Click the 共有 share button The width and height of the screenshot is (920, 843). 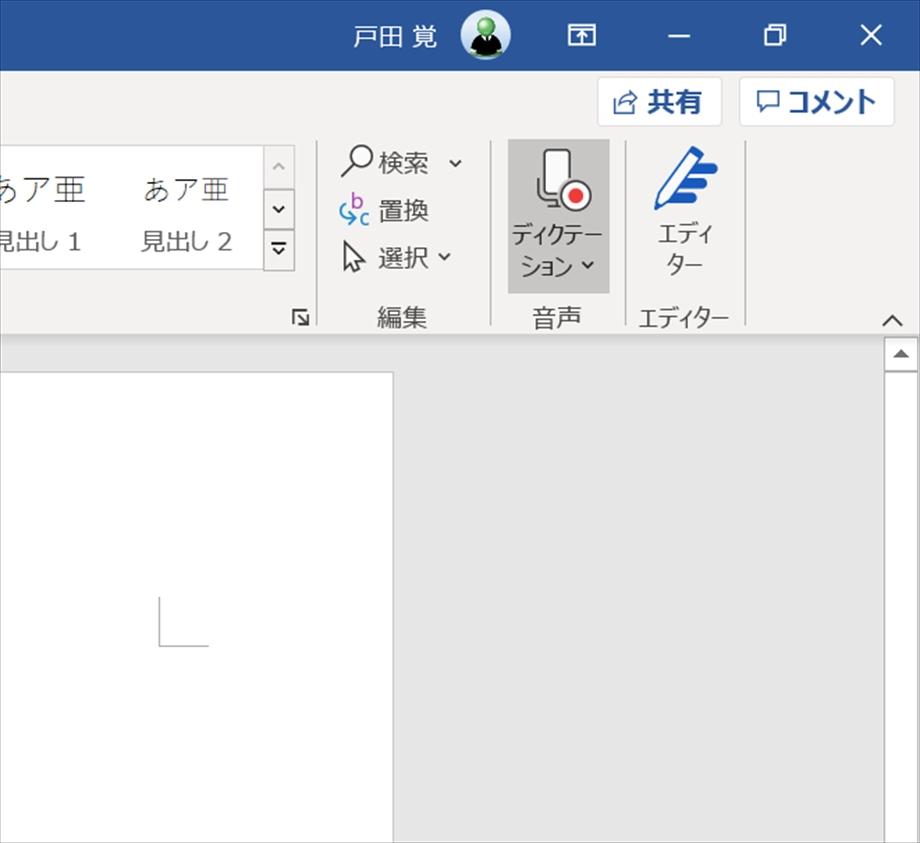click(x=658, y=101)
